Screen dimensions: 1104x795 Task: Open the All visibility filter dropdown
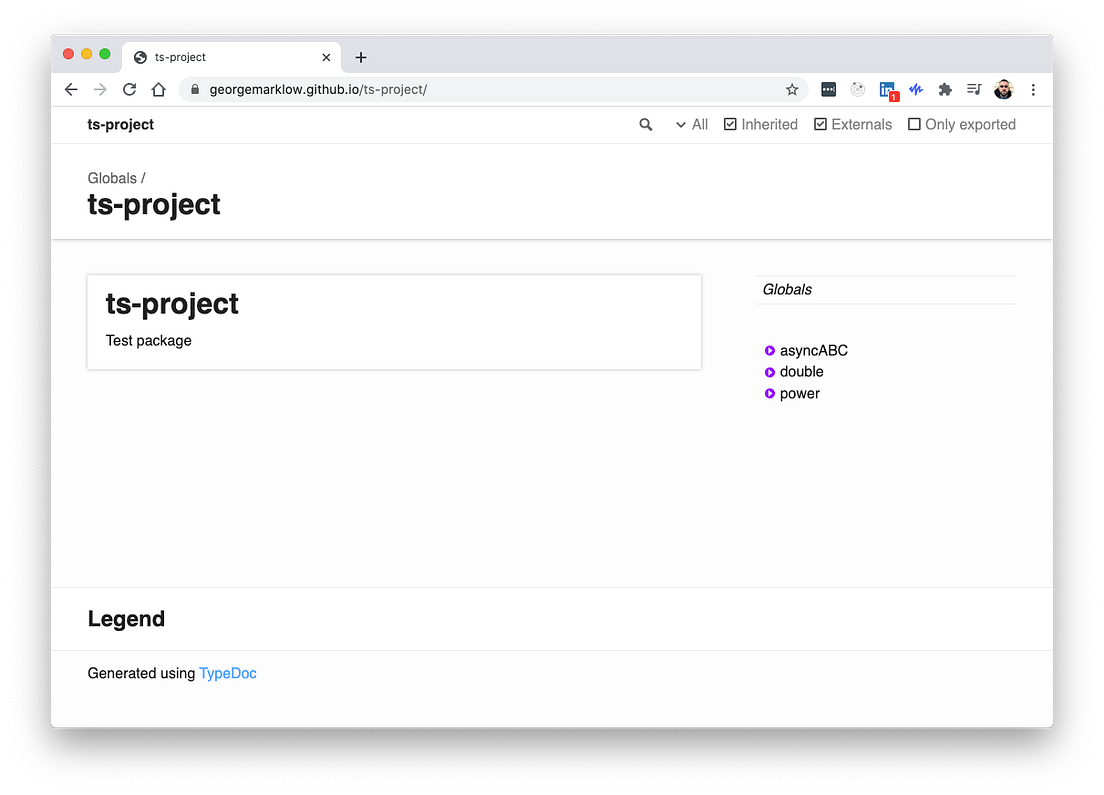(x=691, y=124)
